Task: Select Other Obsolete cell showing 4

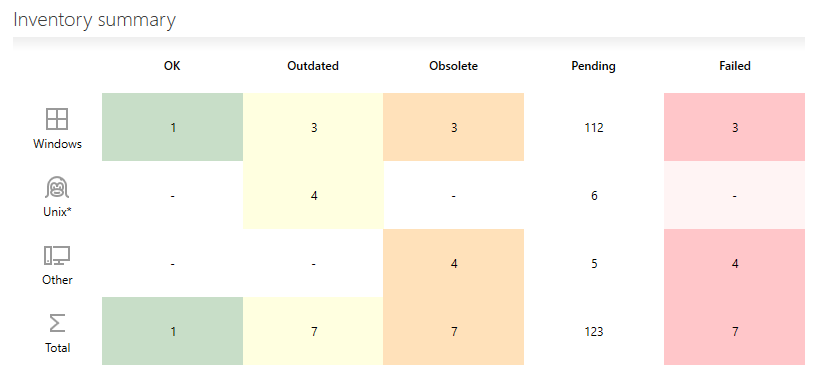Action: (453, 263)
